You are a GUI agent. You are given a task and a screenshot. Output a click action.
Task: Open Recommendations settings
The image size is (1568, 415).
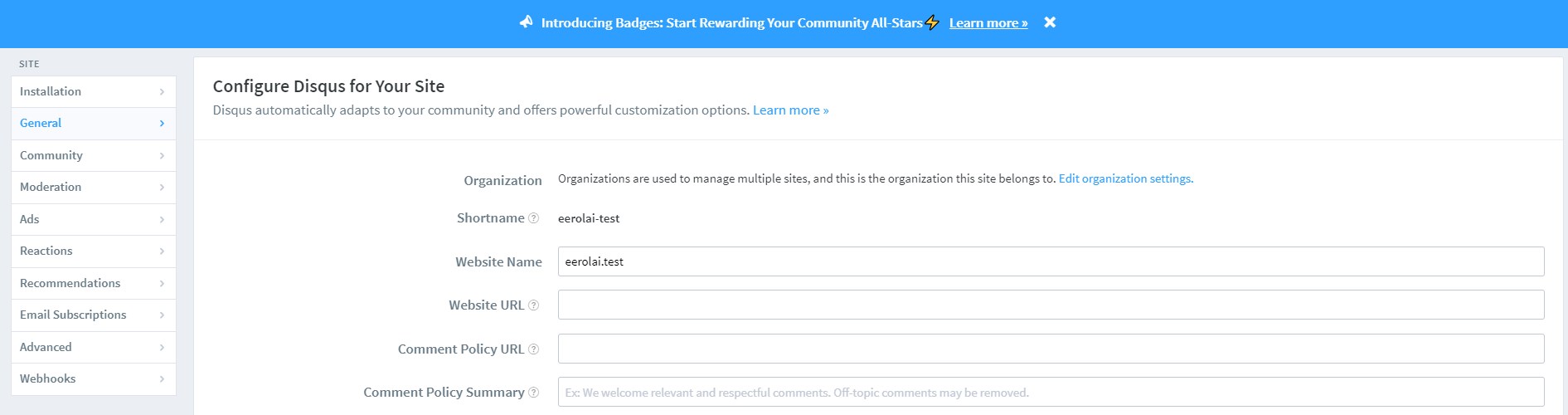pyautogui.click(x=94, y=283)
